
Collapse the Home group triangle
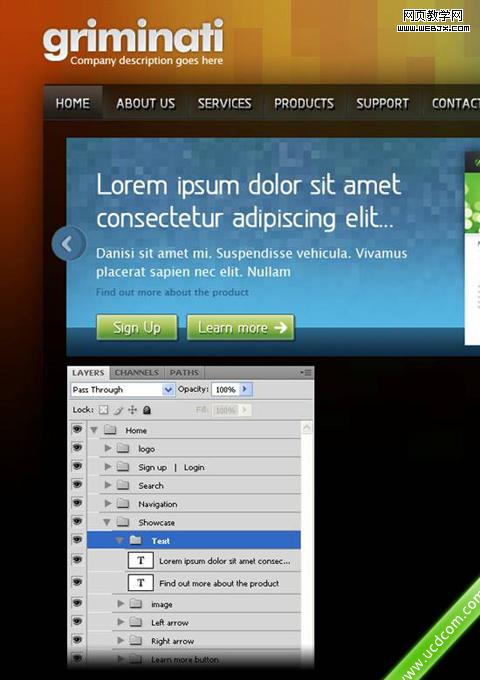[94, 430]
